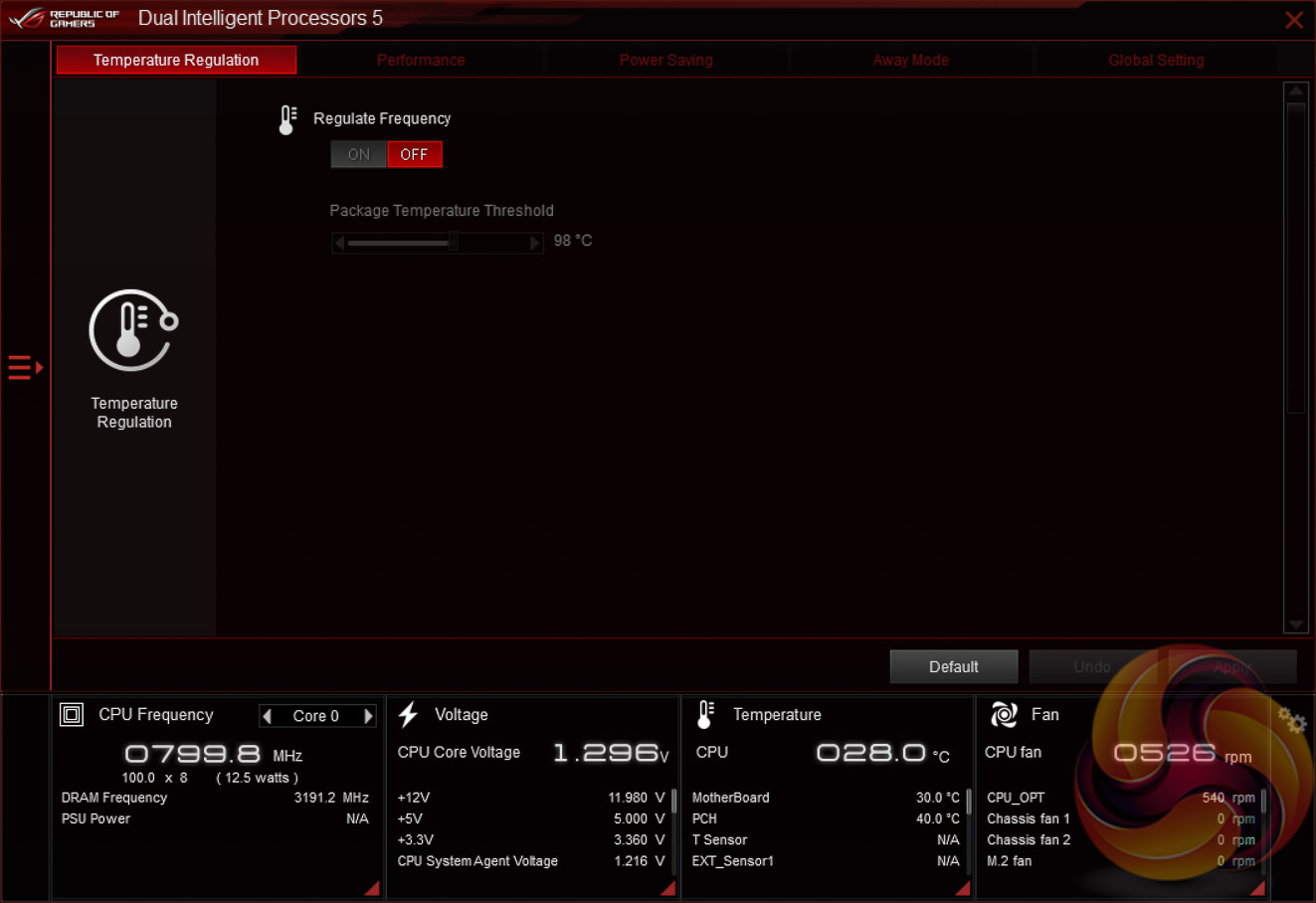This screenshot has width=1316, height=903.
Task: Click the 100.0 x 8 multiplier text
Action: (x=155, y=778)
